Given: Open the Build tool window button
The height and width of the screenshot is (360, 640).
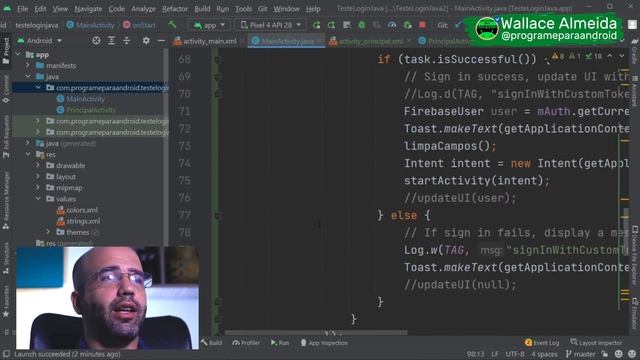Looking at the screenshot, I should pyautogui.click(x=212, y=343).
